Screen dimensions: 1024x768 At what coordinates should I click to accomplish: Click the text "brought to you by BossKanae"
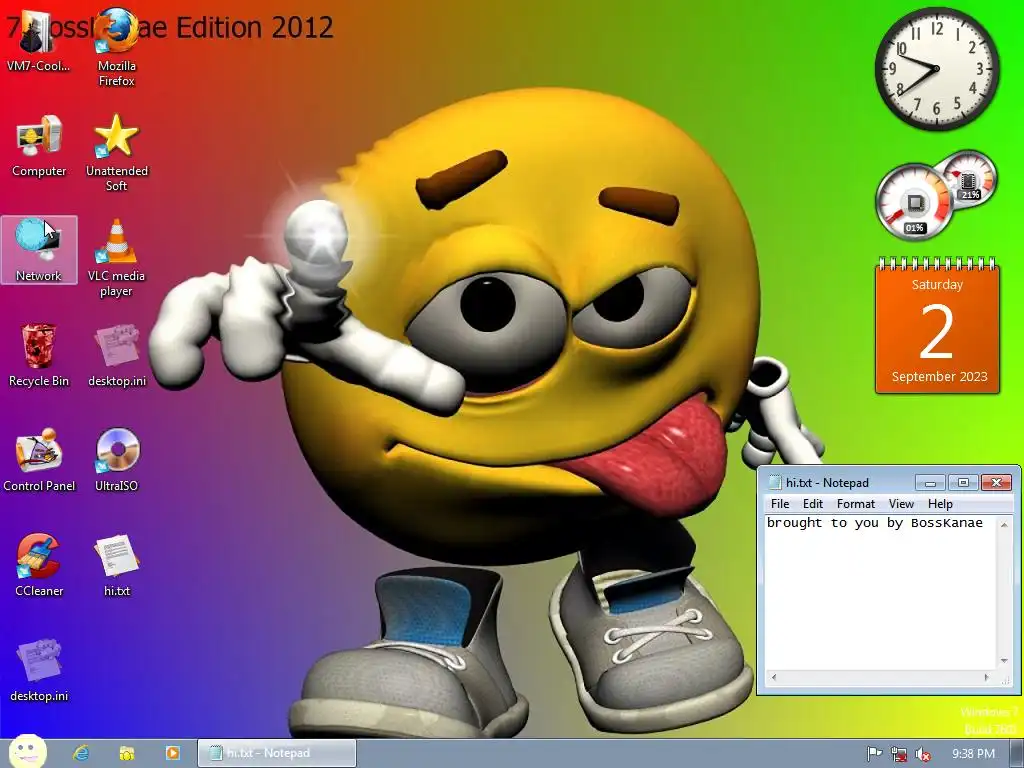tap(874, 522)
